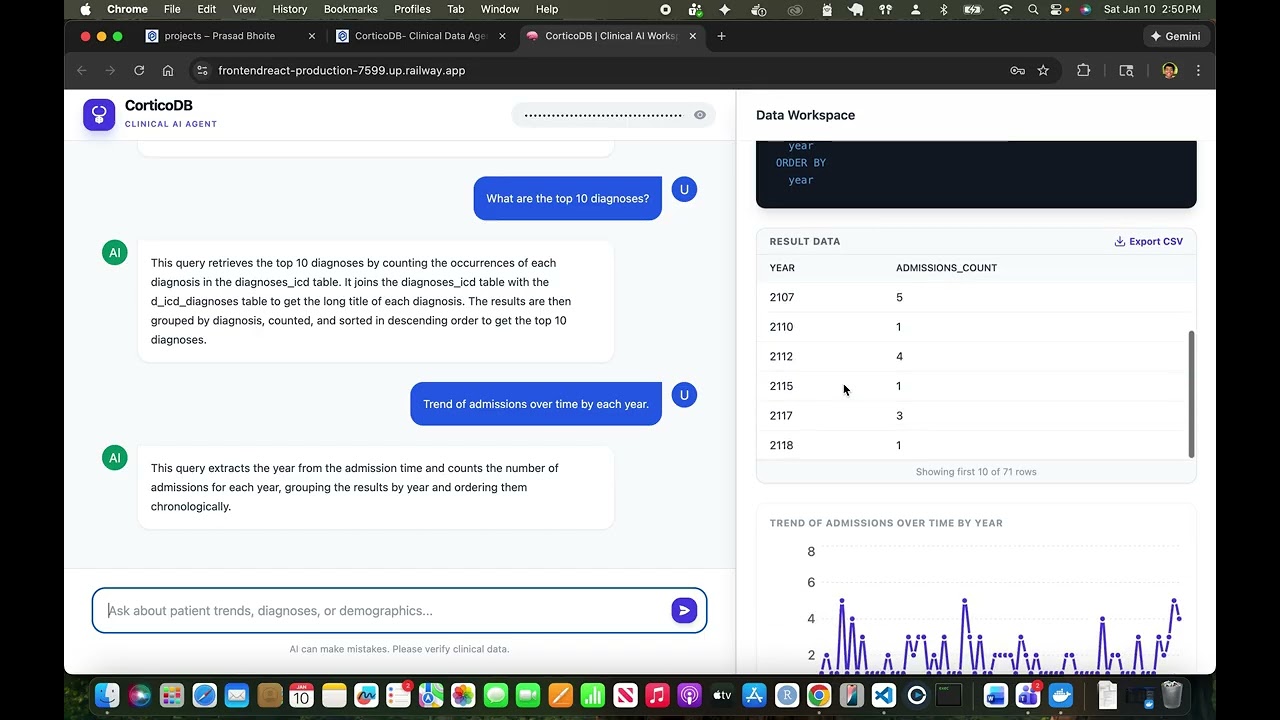Click the site info icon beside the URL
The height and width of the screenshot is (720, 1280).
(202, 70)
